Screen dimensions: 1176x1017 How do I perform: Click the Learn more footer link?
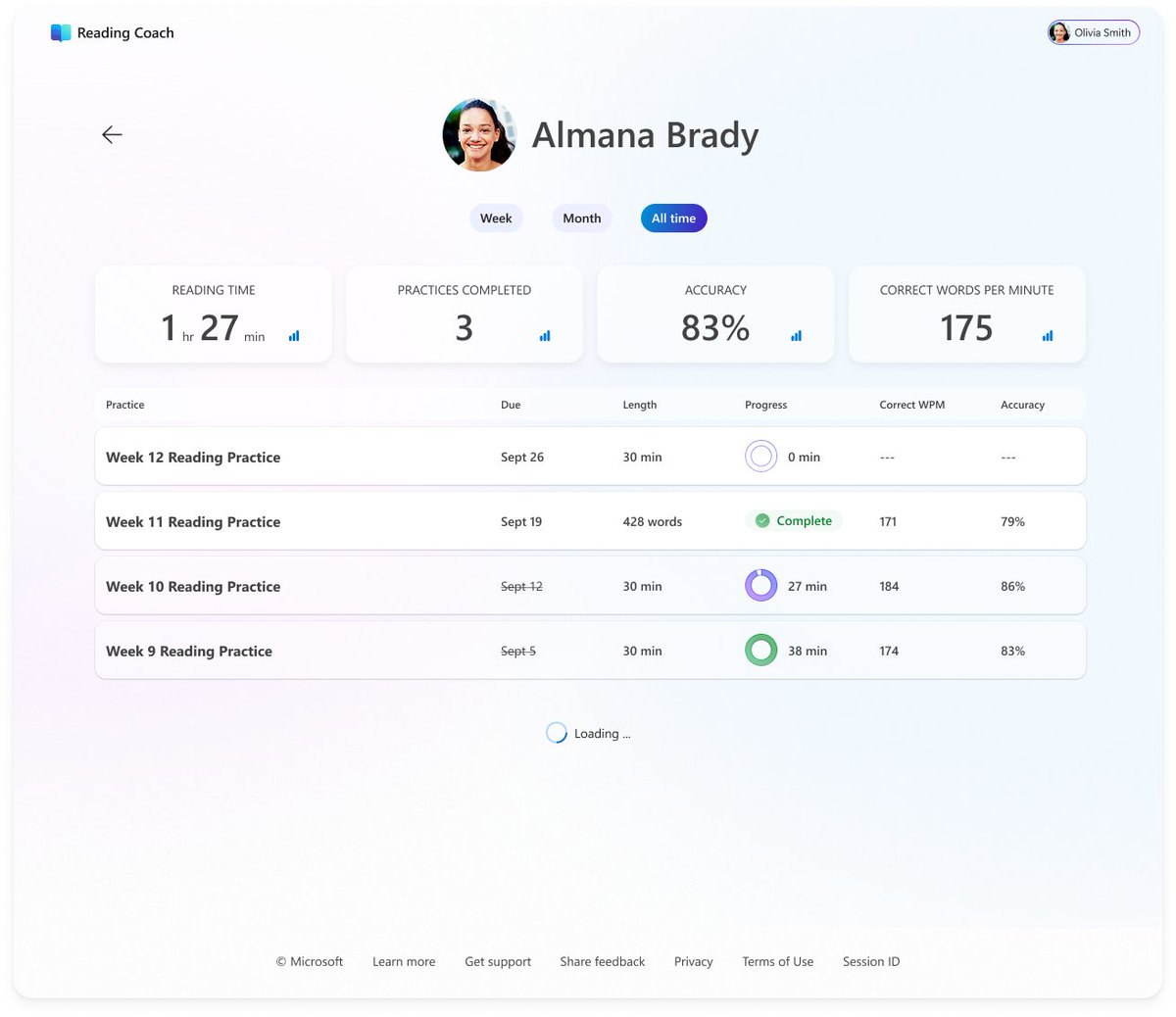[404, 961]
